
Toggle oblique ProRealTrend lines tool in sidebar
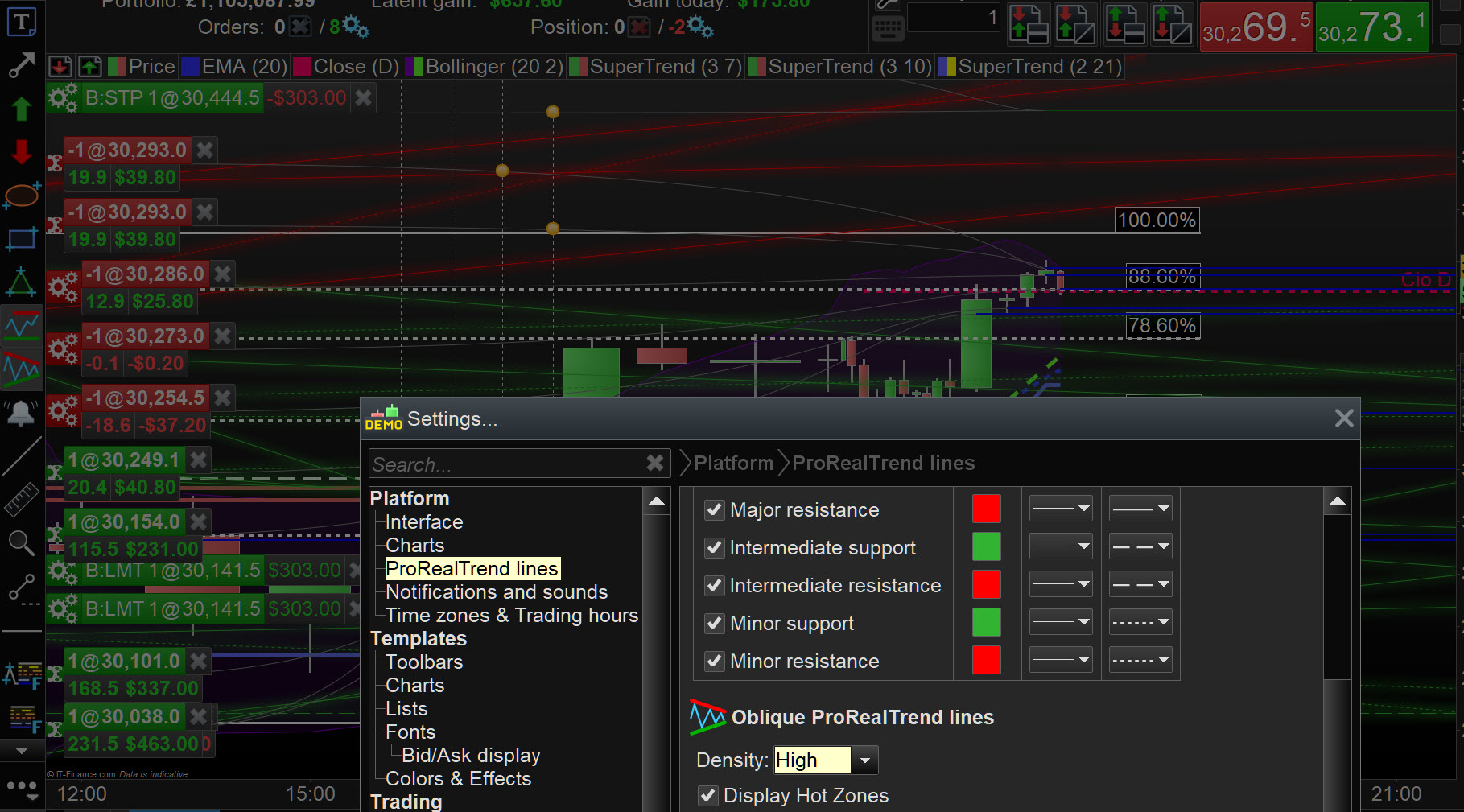(x=21, y=369)
